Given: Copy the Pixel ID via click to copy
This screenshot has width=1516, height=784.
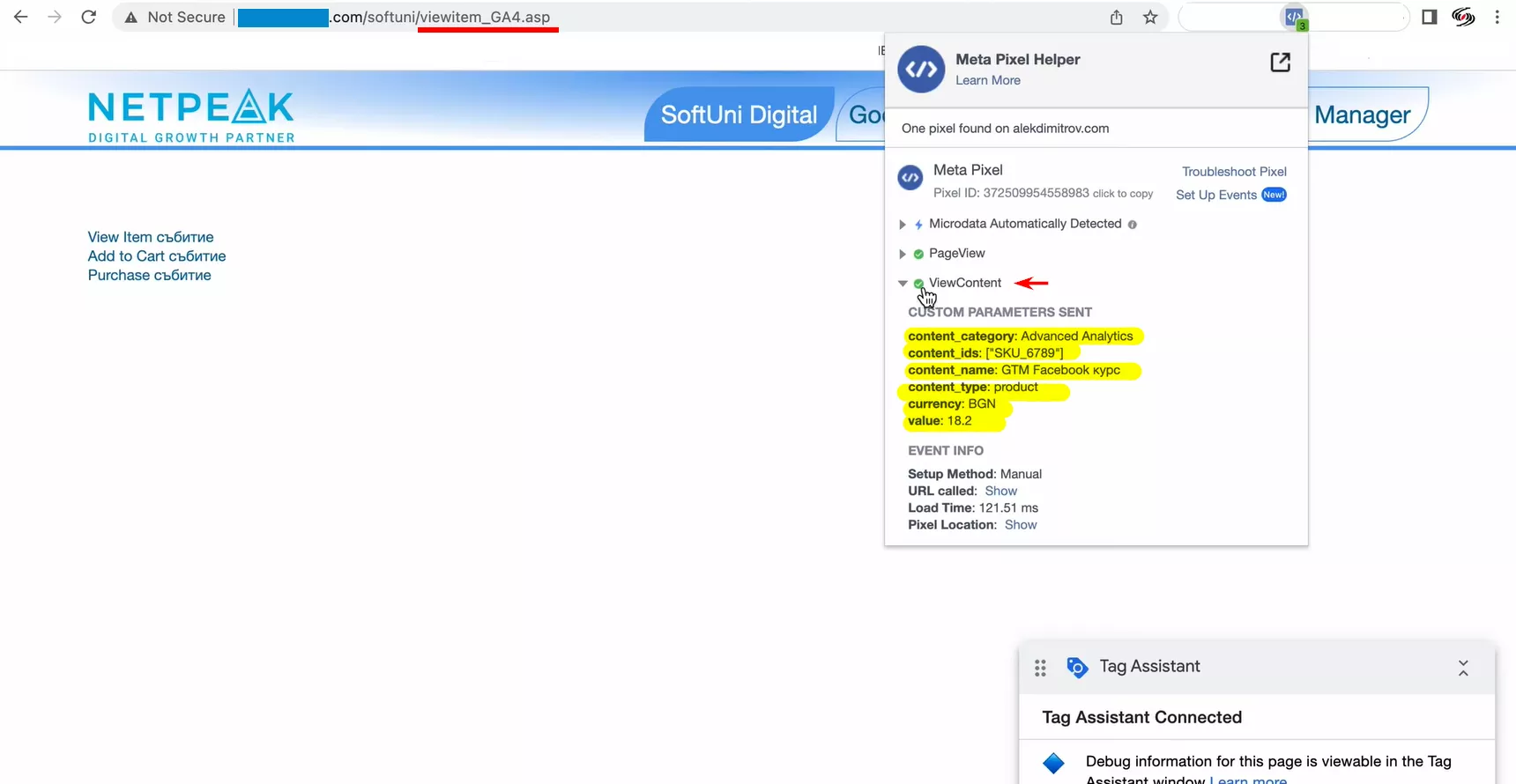Looking at the screenshot, I should (x=1123, y=194).
